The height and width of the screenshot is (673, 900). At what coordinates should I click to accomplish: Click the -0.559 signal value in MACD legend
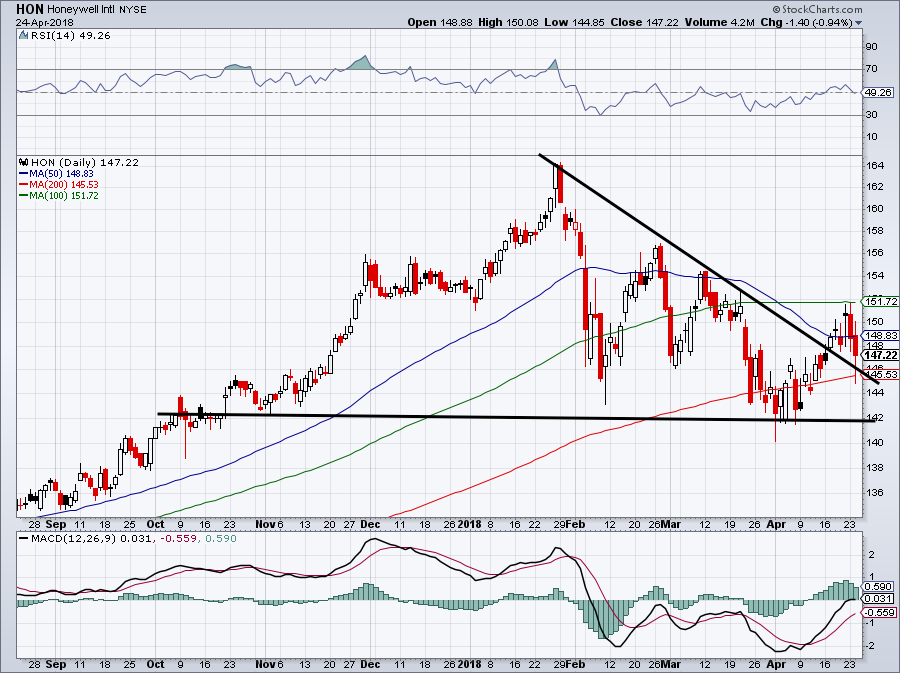coord(180,539)
